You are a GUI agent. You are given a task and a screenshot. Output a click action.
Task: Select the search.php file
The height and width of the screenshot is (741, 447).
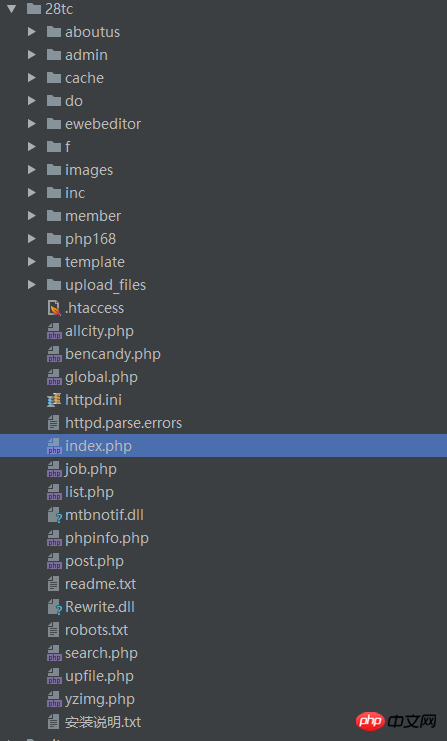(101, 653)
